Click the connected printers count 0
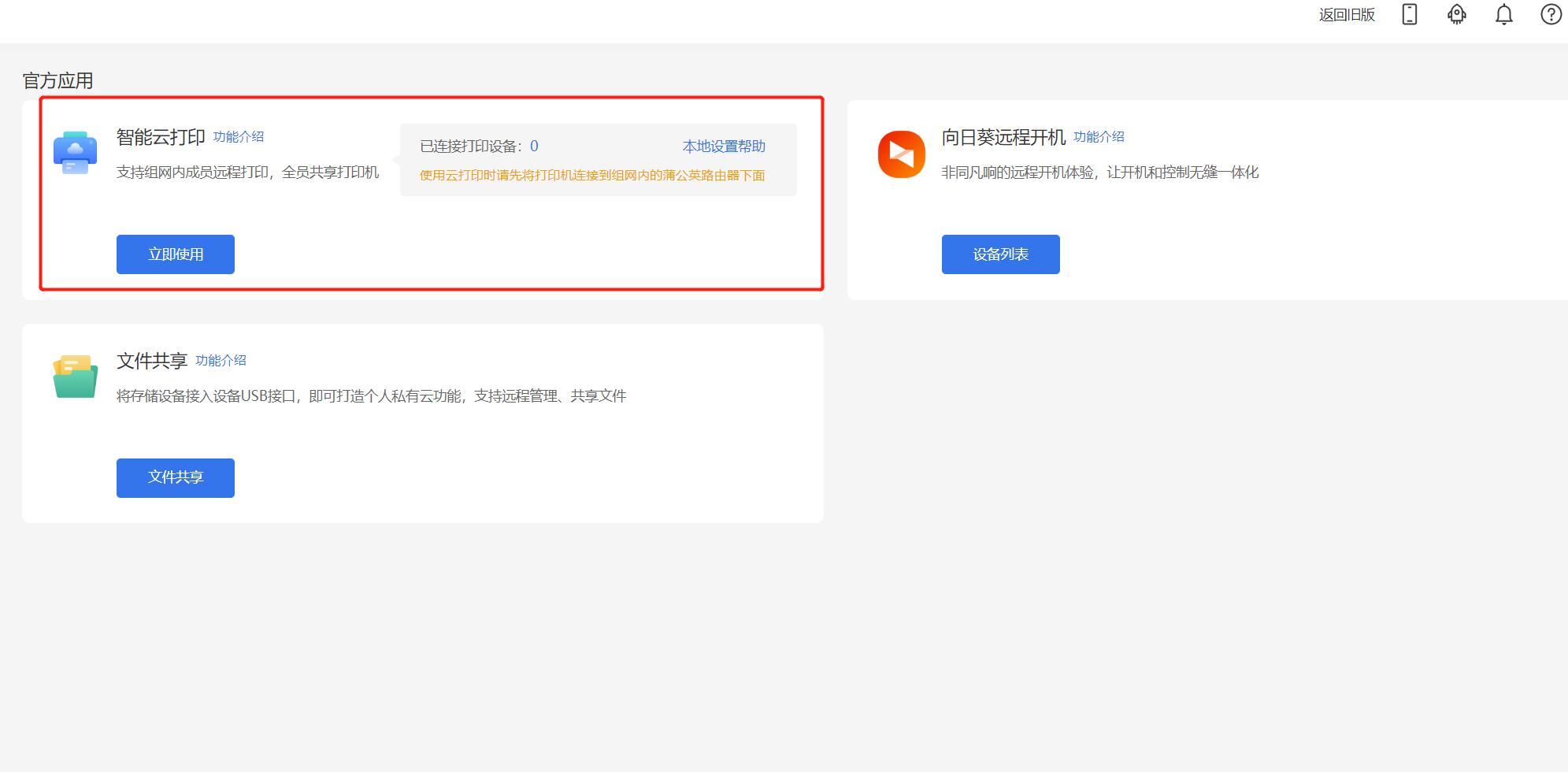The image size is (1568, 772). click(x=535, y=146)
